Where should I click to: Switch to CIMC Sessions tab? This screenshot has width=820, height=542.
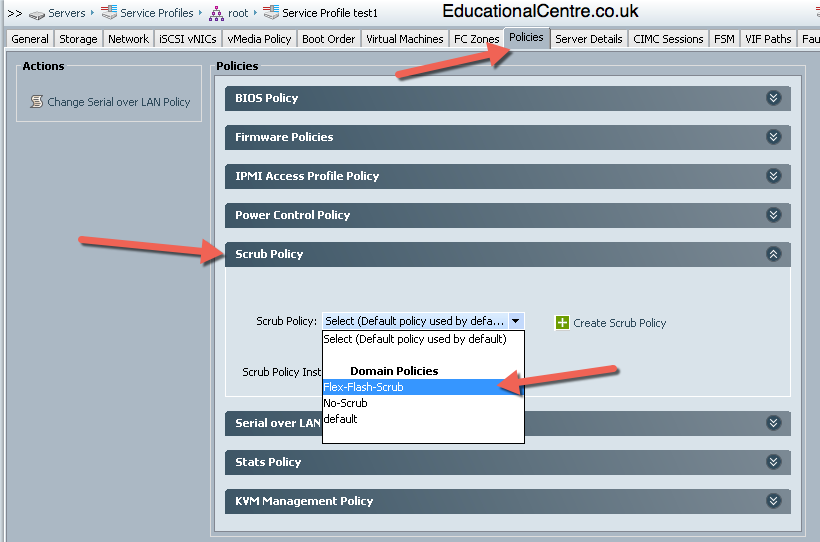[668, 39]
